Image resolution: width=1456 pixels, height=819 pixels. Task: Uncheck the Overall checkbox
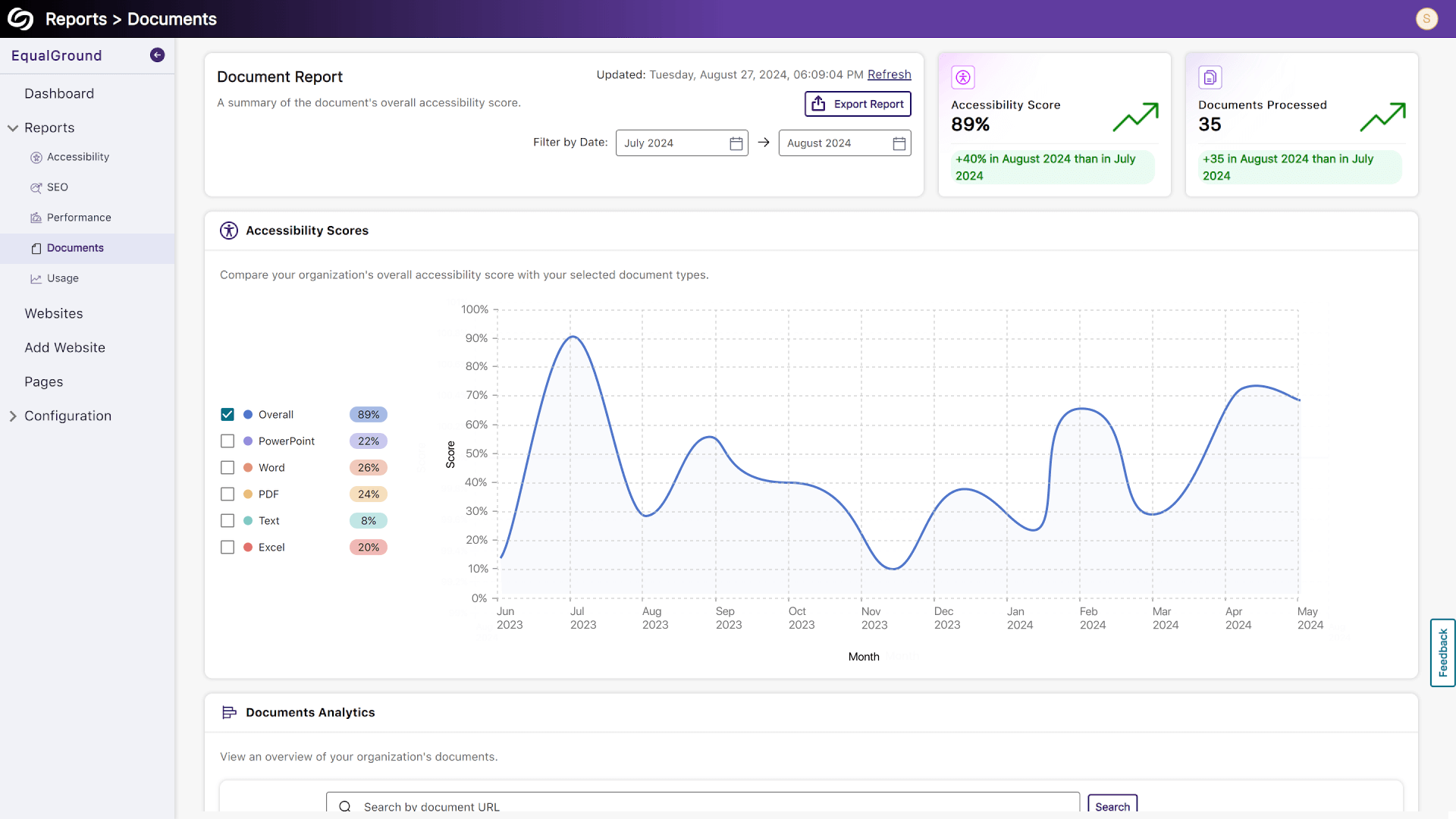click(227, 415)
